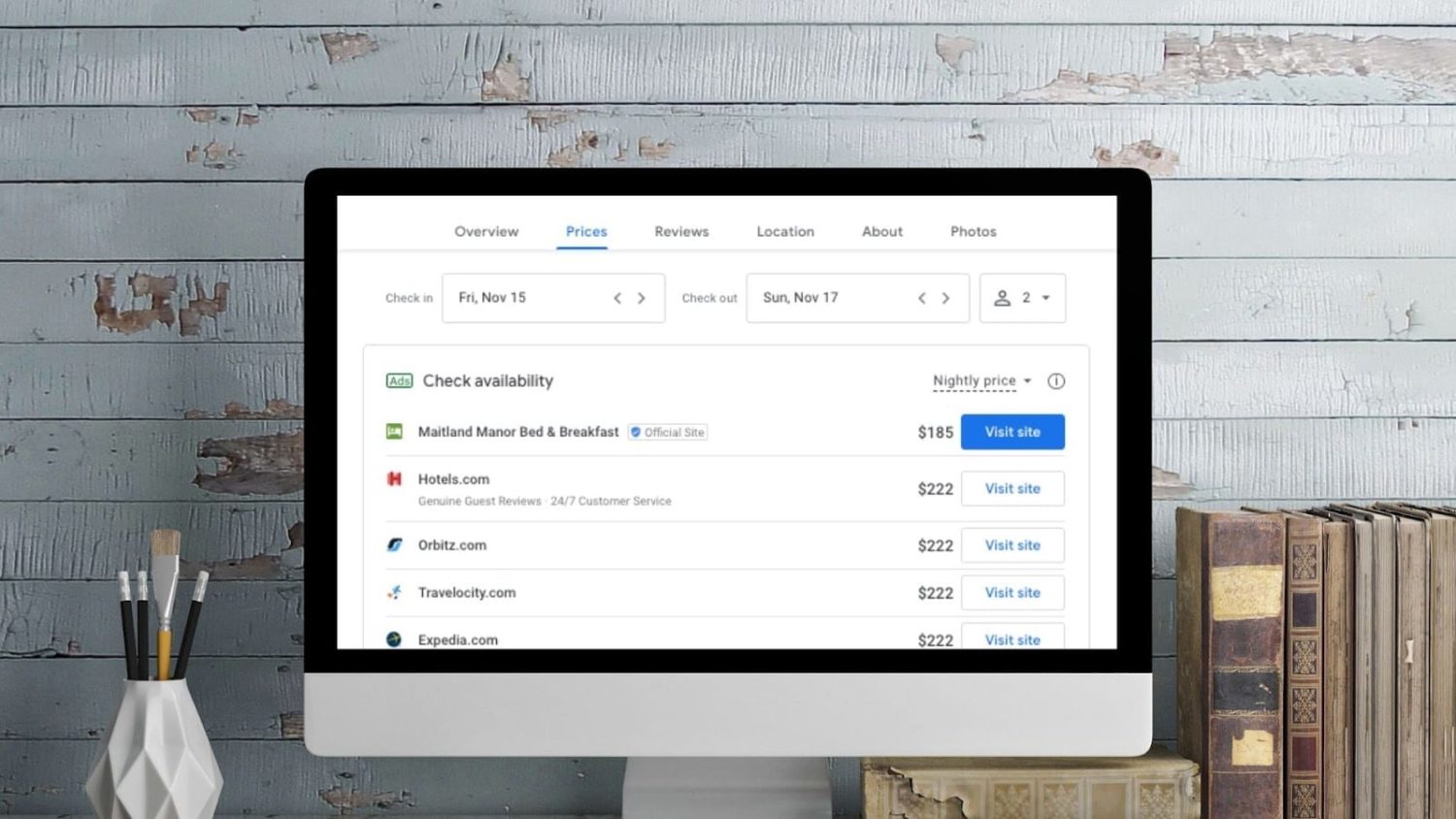Click the Travelocity.com logo icon
Image resolution: width=1456 pixels, height=819 pixels.
[x=394, y=592]
